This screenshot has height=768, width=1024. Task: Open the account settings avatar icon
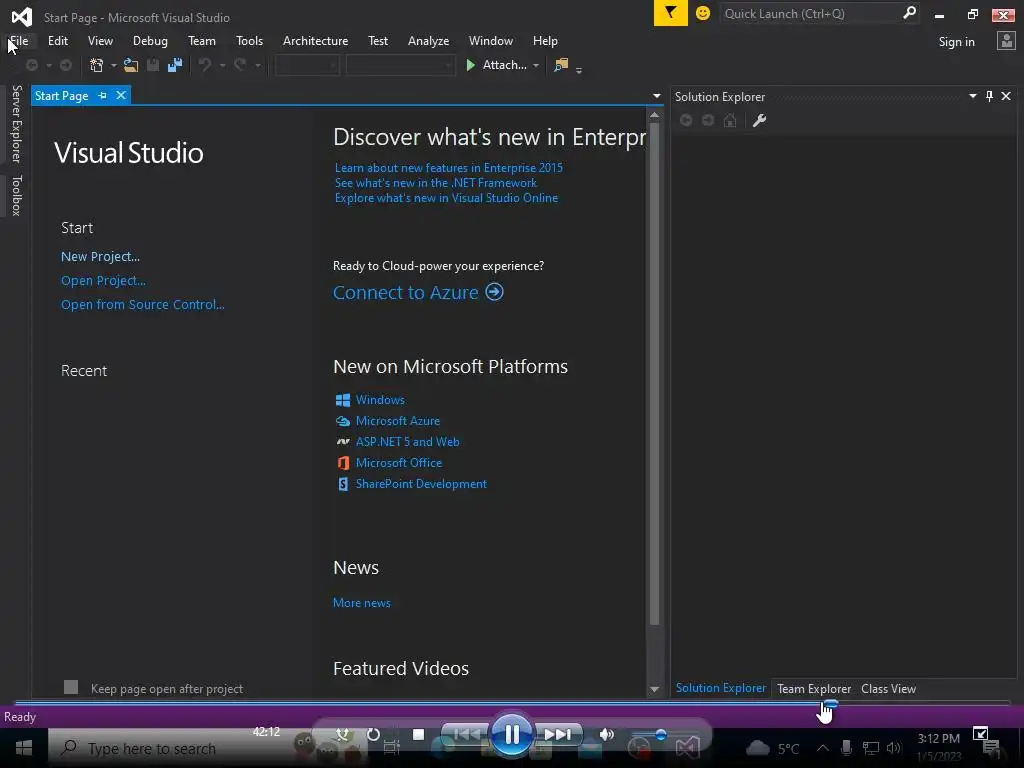tap(1006, 41)
